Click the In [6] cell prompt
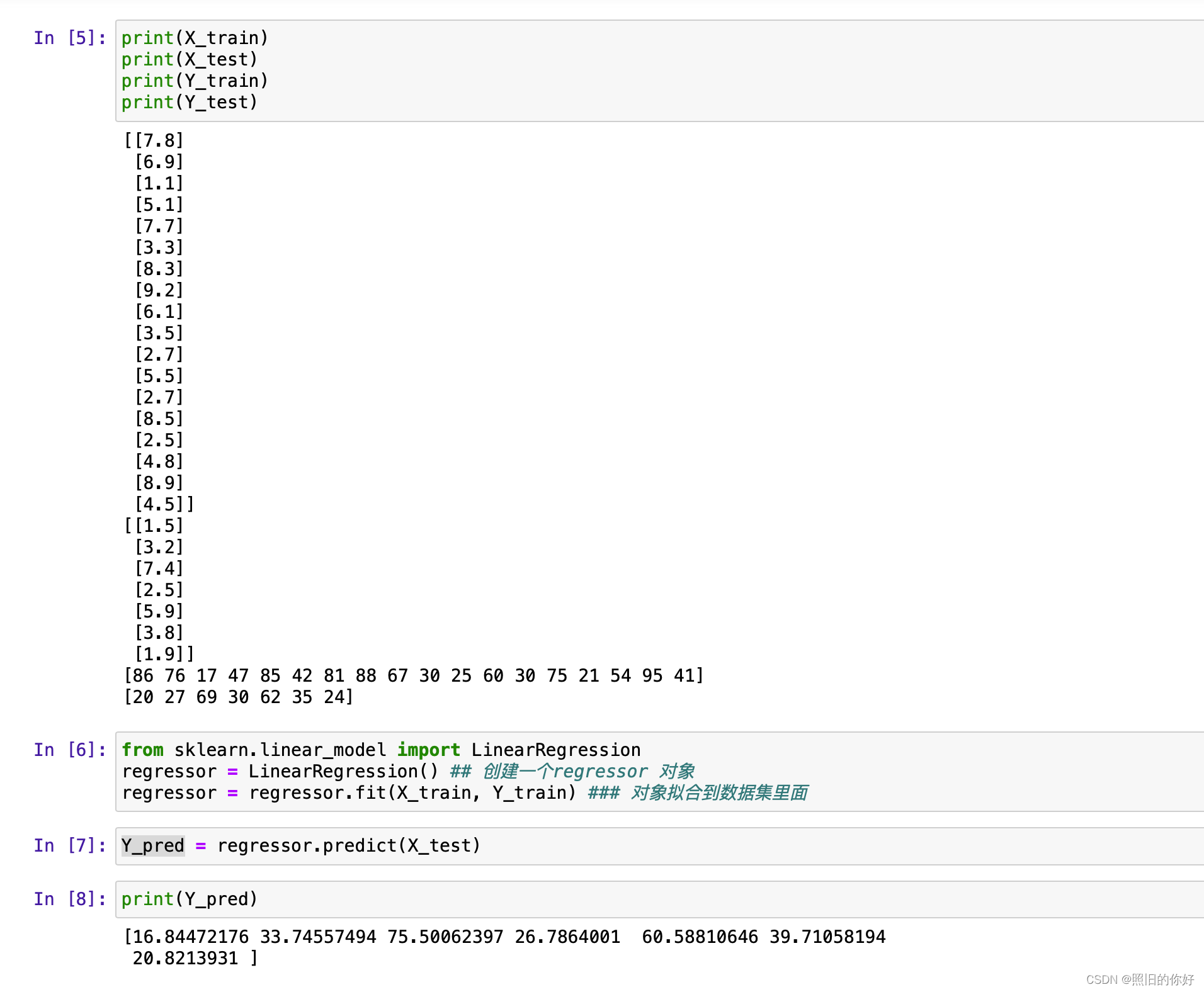Screen dimensions: 1204x992 click(x=70, y=750)
